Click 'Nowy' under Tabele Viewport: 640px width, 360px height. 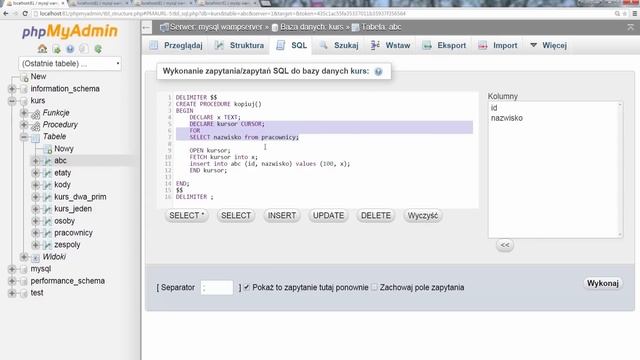(x=64, y=149)
